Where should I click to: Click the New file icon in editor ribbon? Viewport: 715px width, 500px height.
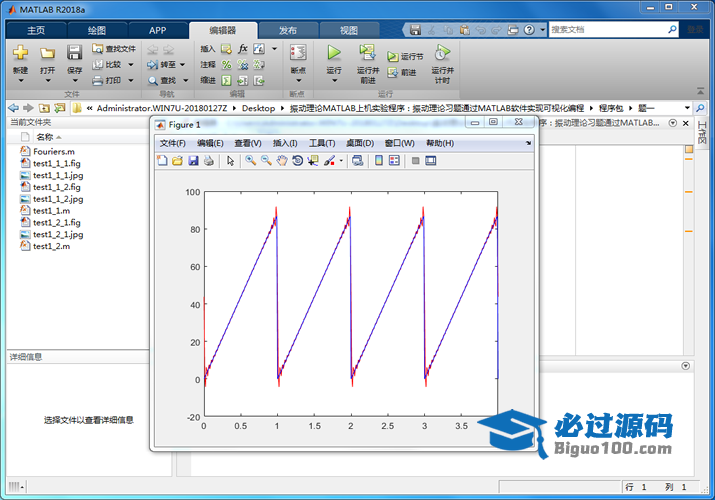20,53
